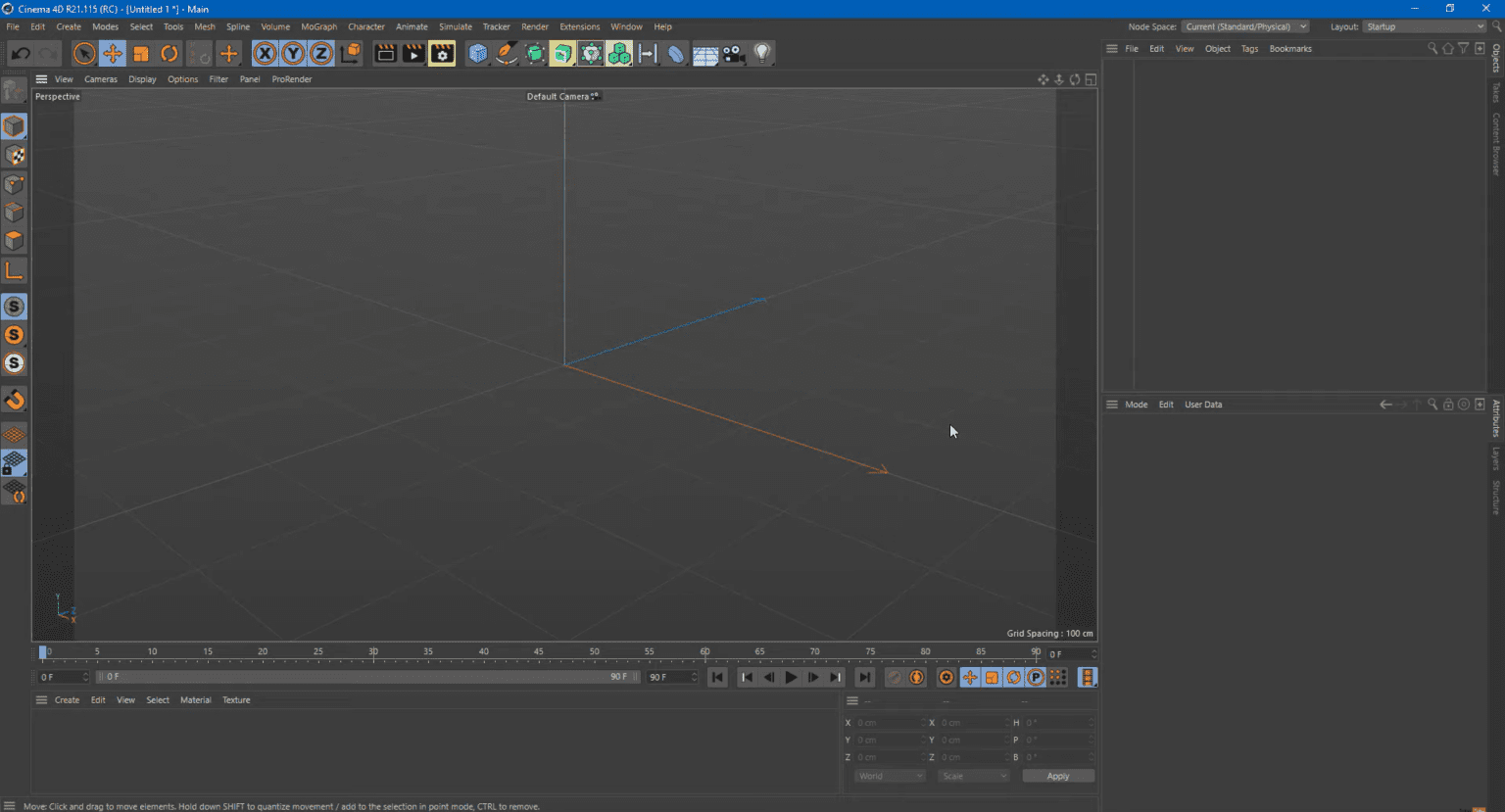This screenshot has width=1505, height=812.
Task: Select the spline Pen tool icon
Action: [x=506, y=54]
